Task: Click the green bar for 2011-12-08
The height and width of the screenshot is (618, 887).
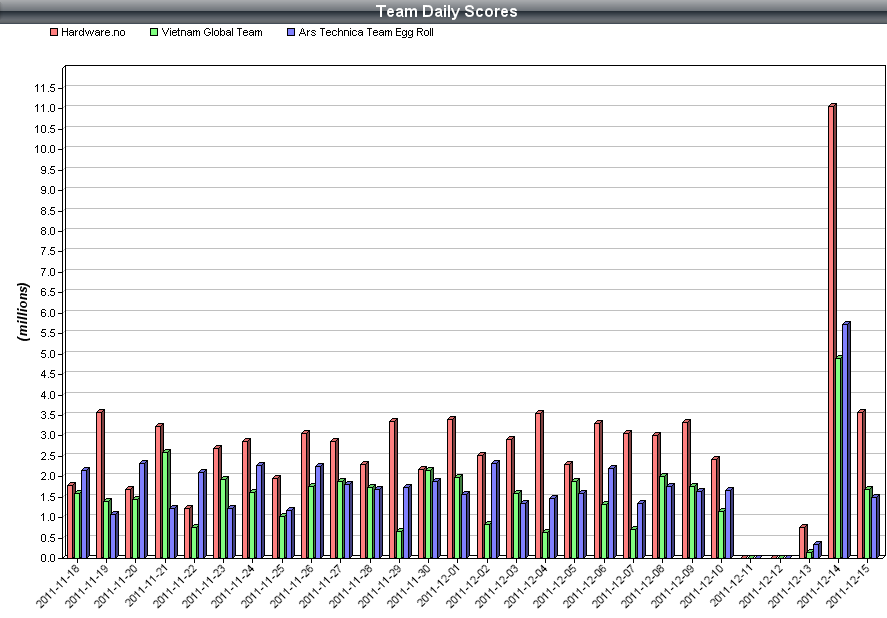Action: tap(664, 516)
